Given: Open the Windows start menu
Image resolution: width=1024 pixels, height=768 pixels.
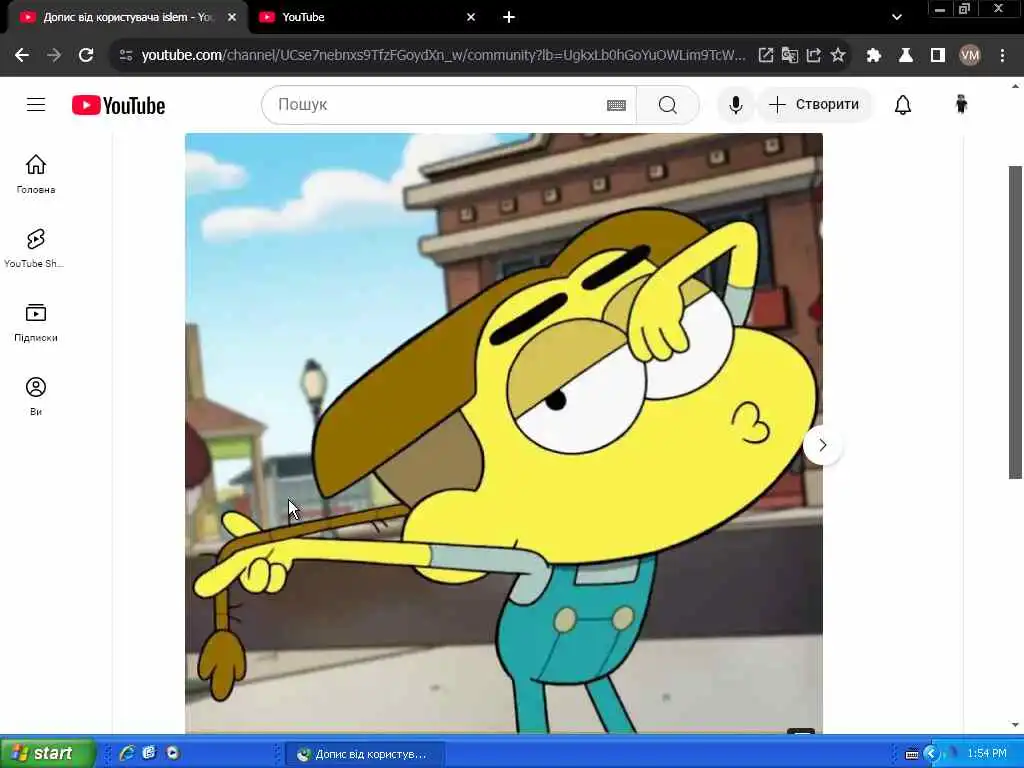Looking at the screenshot, I should pos(48,753).
